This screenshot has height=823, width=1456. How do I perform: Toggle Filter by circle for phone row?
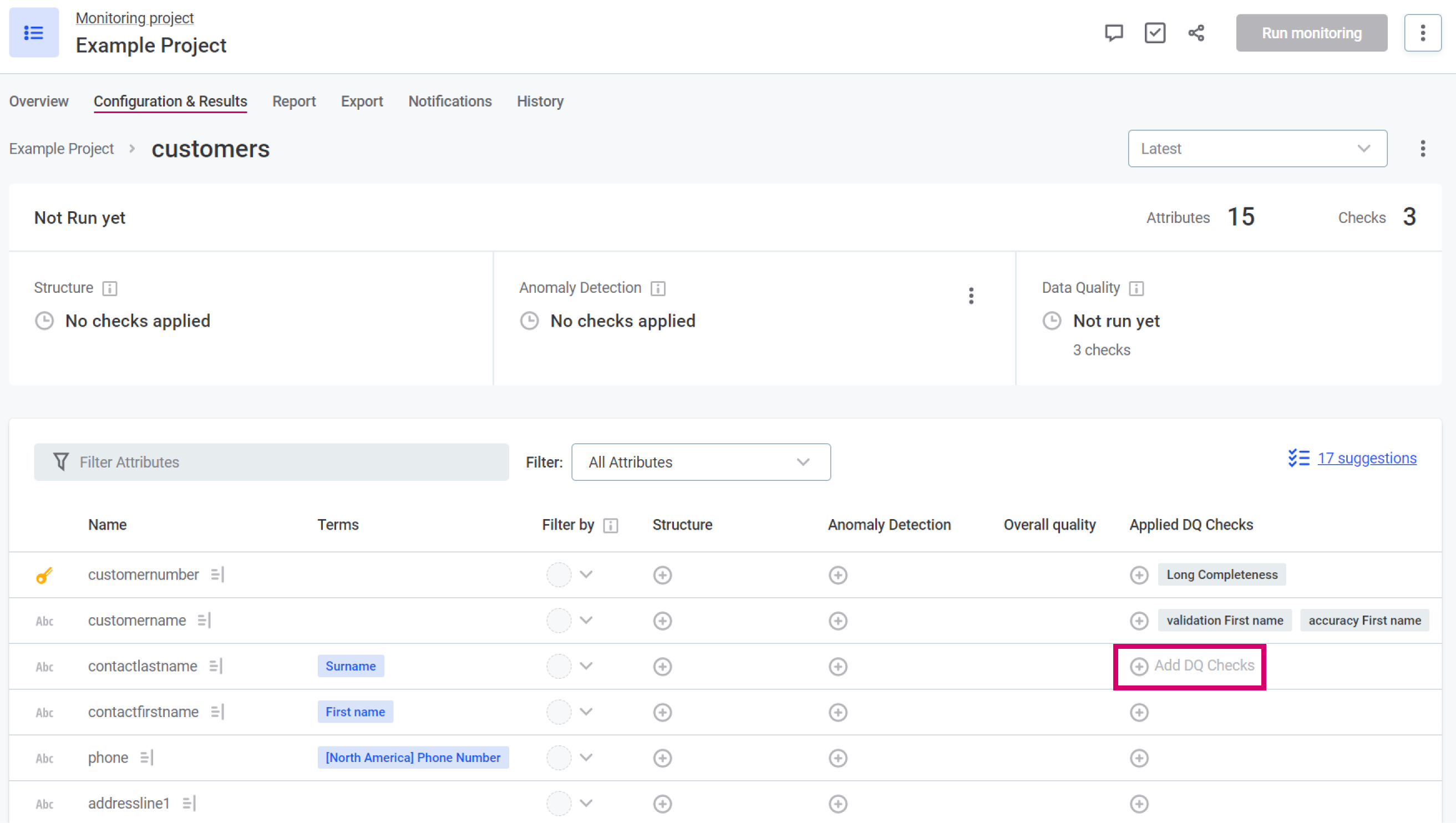pos(559,758)
